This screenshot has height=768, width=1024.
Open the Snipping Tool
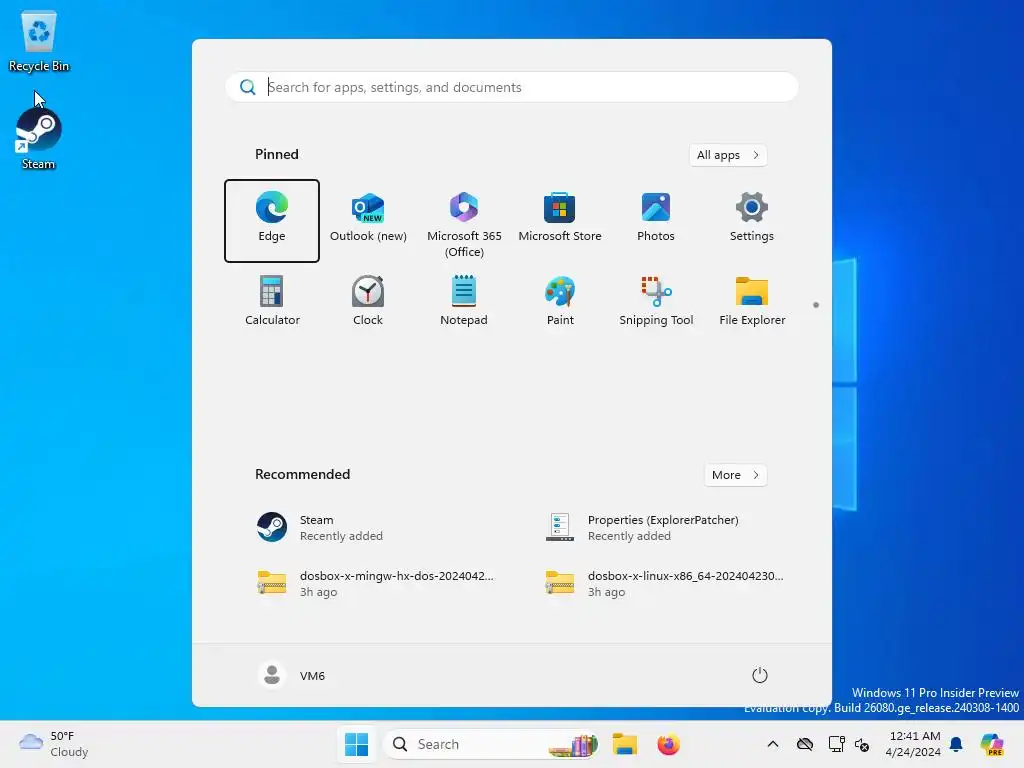click(x=656, y=301)
